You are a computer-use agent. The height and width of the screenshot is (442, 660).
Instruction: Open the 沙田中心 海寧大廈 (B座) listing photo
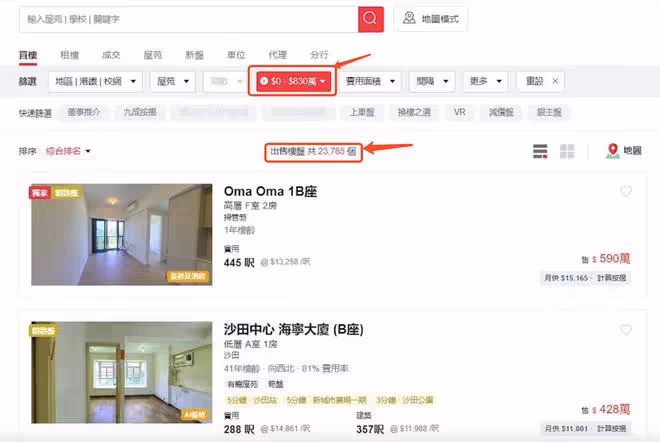(122, 373)
